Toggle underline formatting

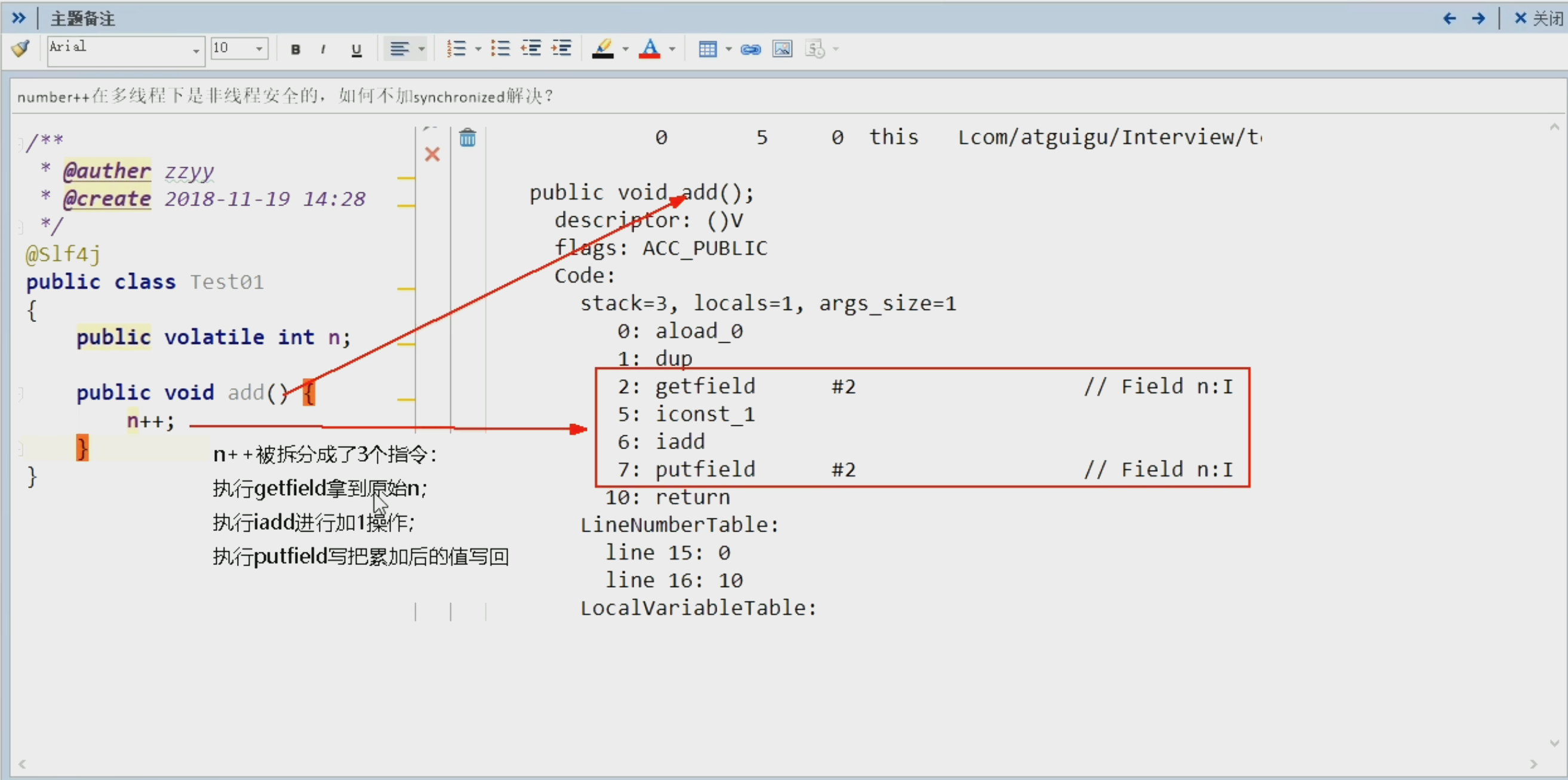point(356,50)
